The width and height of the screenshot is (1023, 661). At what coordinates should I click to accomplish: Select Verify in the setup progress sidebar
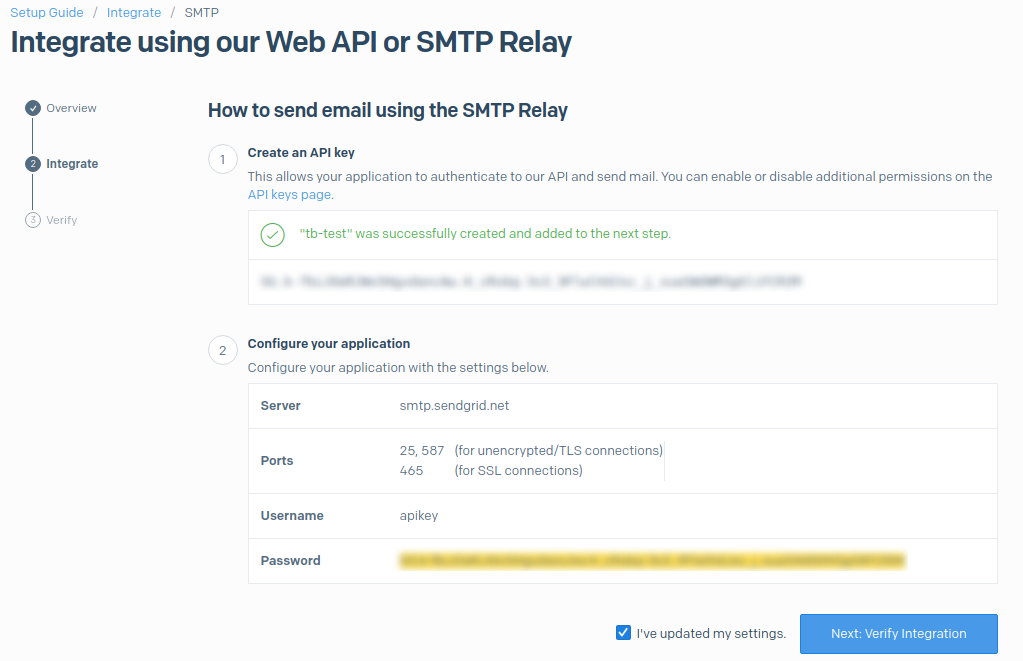62,220
